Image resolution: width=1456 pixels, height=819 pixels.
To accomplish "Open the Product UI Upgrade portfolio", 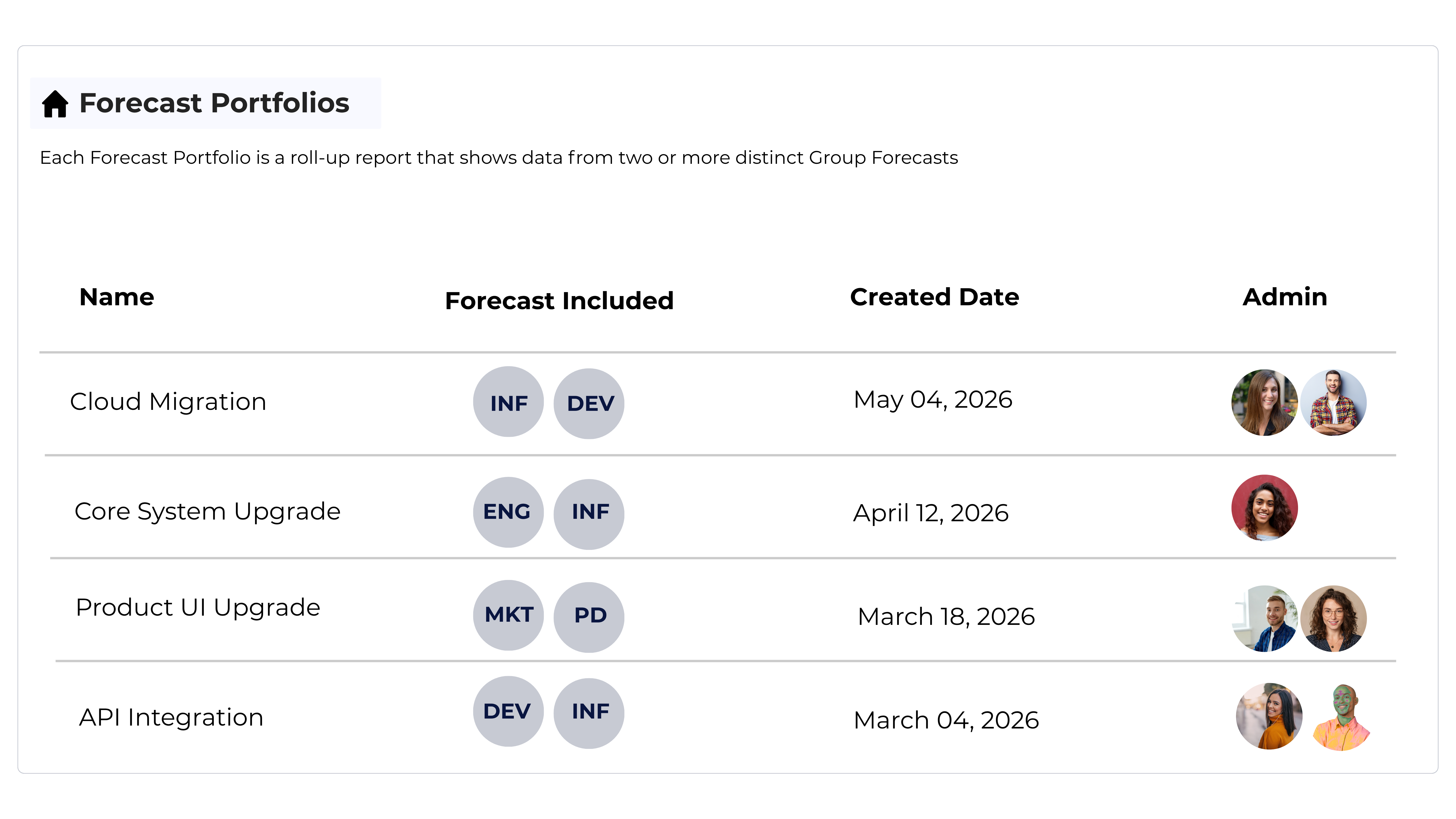I will (198, 608).
